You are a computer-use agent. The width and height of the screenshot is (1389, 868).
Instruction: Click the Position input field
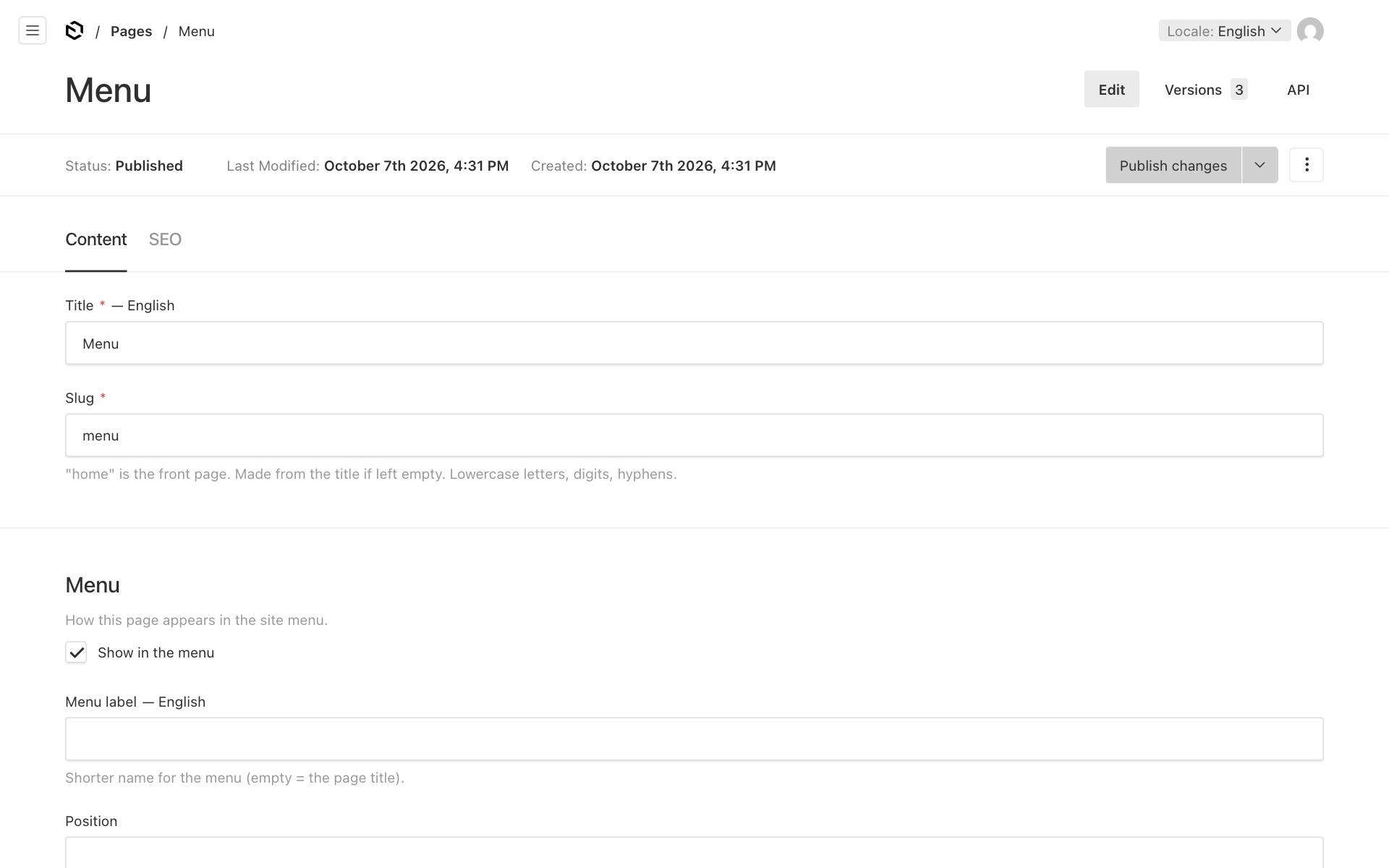(694, 854)
